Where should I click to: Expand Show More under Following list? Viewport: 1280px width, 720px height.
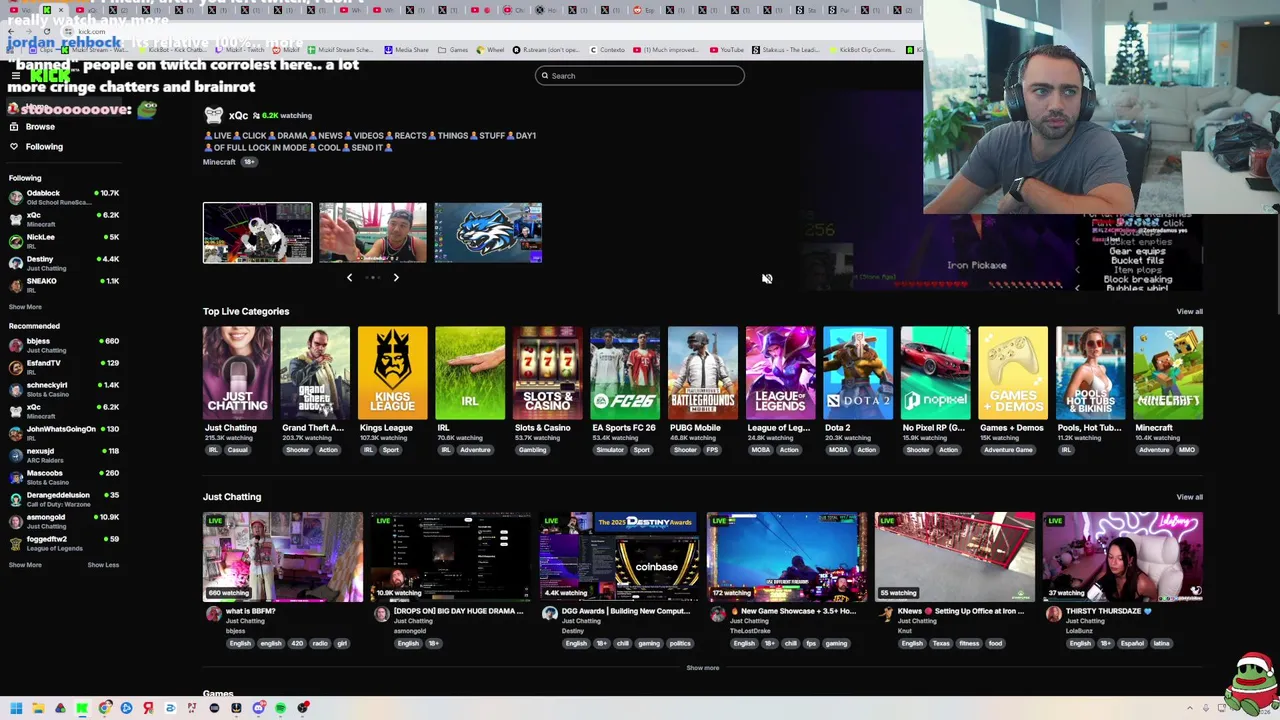(x=26, y=307)
